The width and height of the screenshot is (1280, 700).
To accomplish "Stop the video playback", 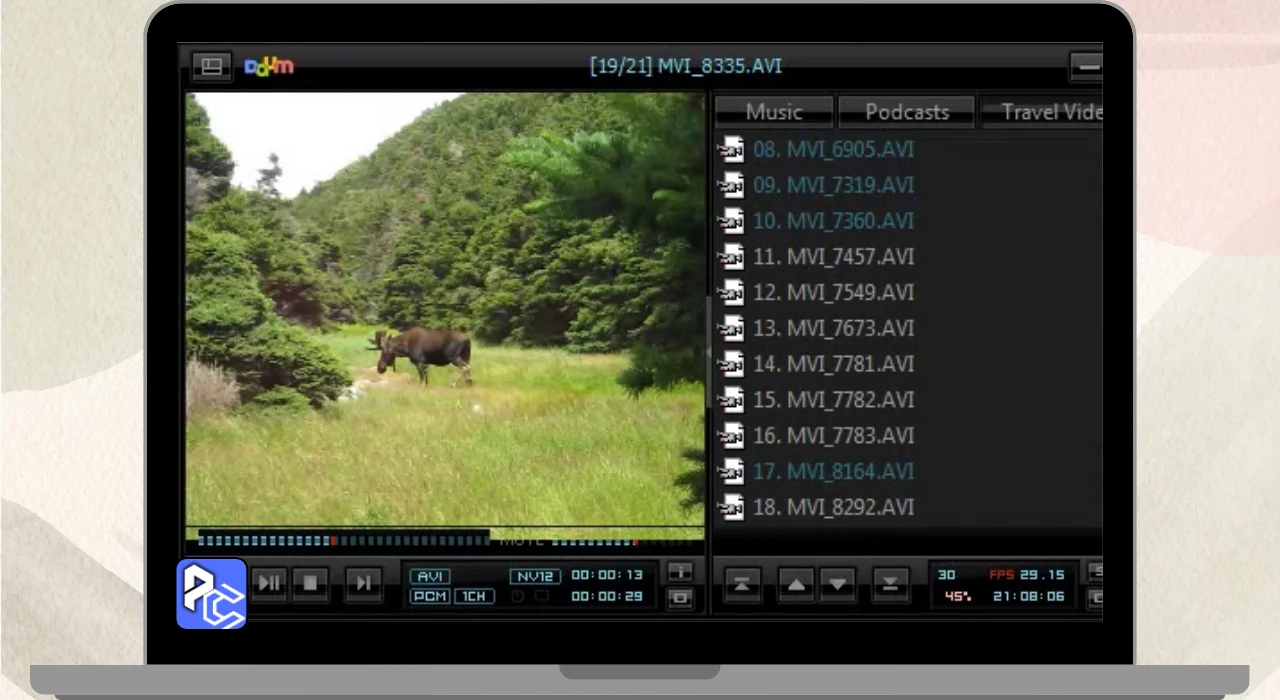I will coord(311,583).
